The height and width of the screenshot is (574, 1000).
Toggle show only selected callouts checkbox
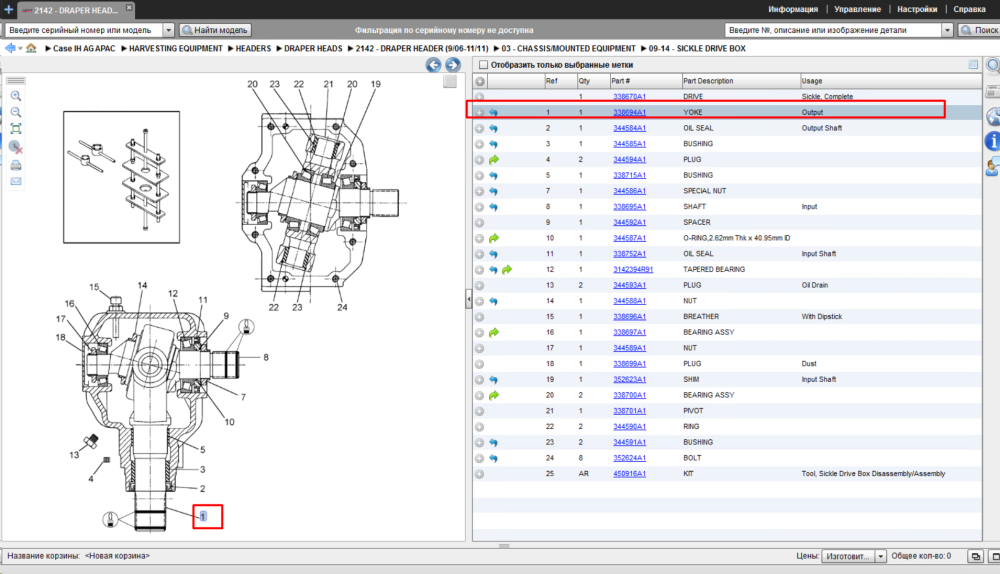point(483,65)
